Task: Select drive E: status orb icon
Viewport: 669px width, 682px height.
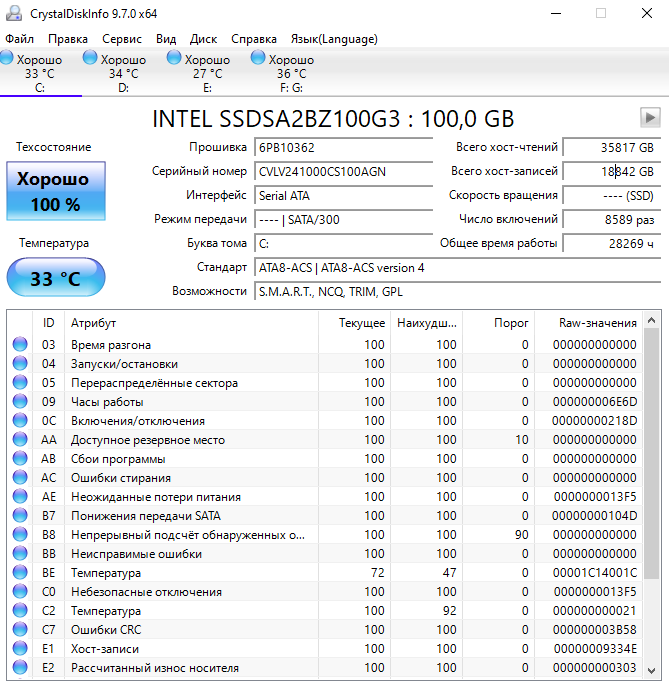Action: coord(175,59)
